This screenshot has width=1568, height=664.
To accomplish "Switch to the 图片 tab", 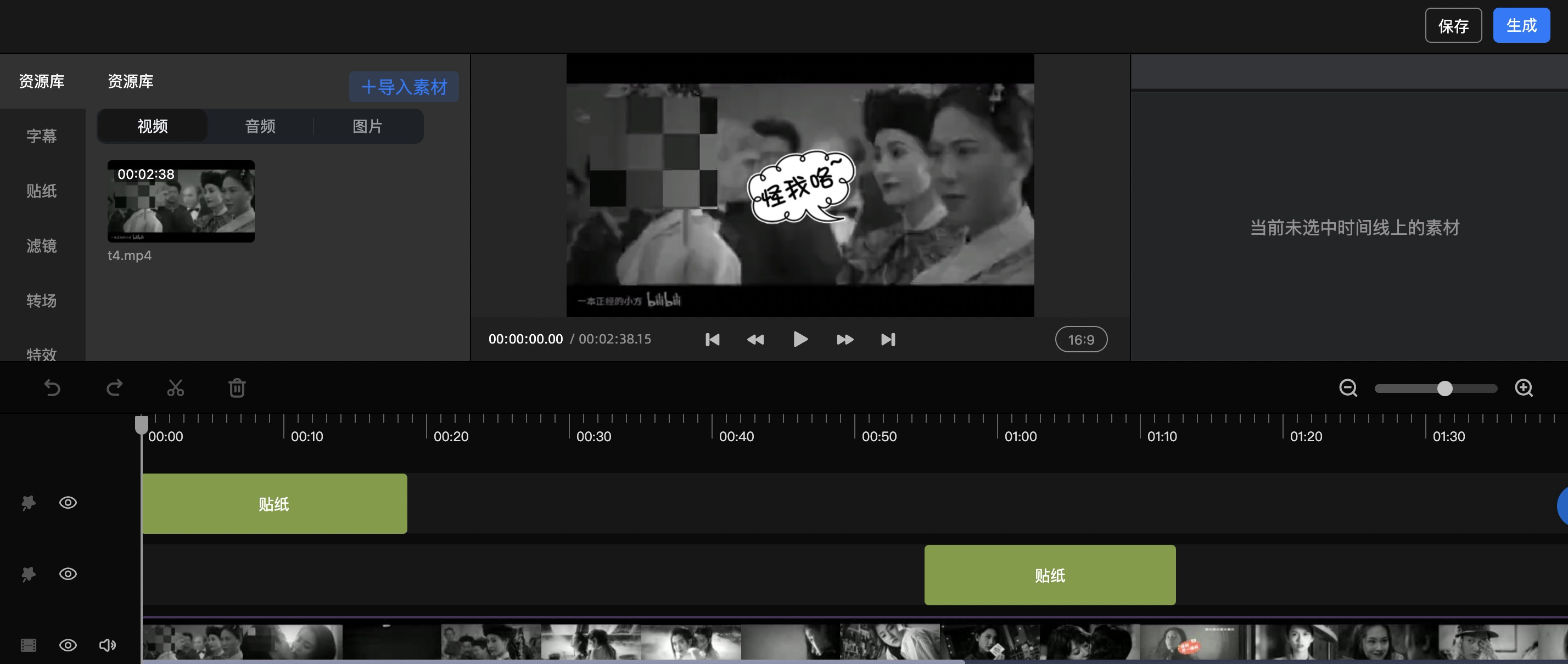I will click(x=368, y=126).
